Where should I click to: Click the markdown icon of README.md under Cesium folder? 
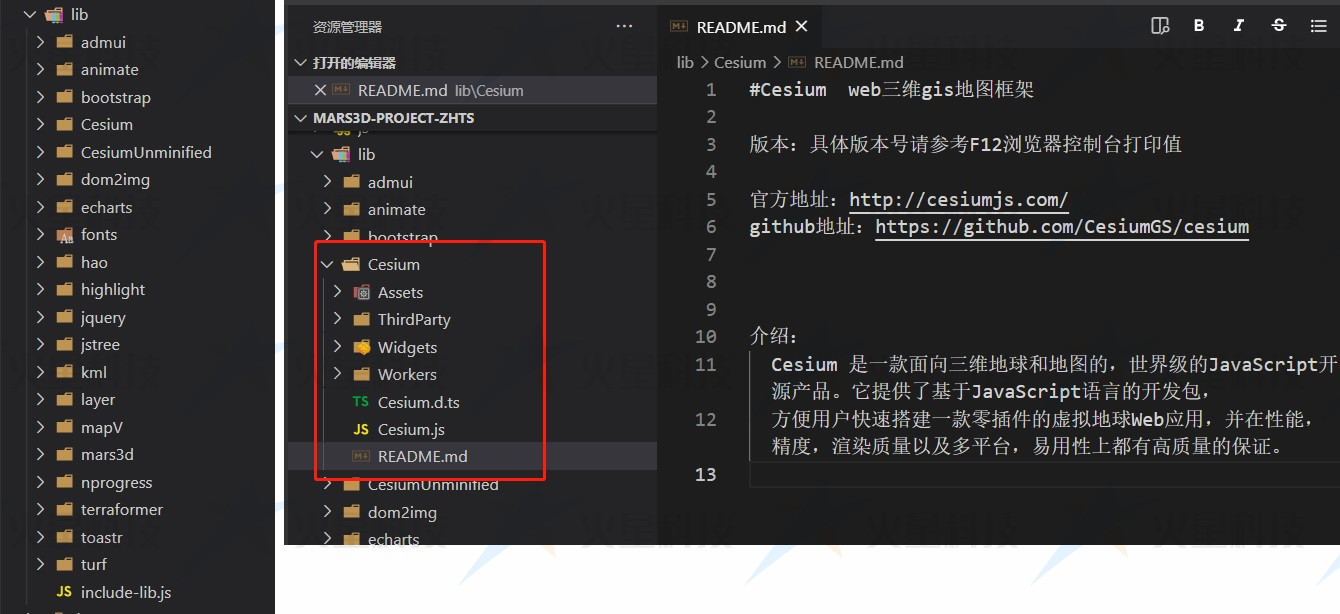(x=361, y=456)
